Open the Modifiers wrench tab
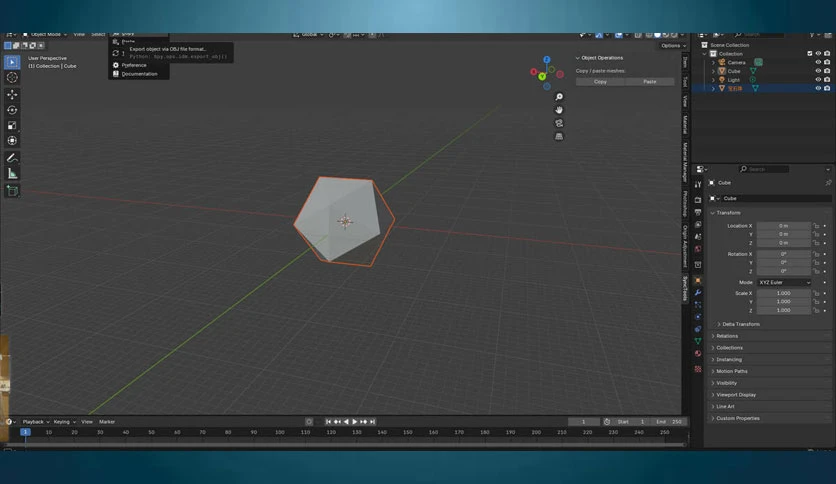 [x=698, y=293]
